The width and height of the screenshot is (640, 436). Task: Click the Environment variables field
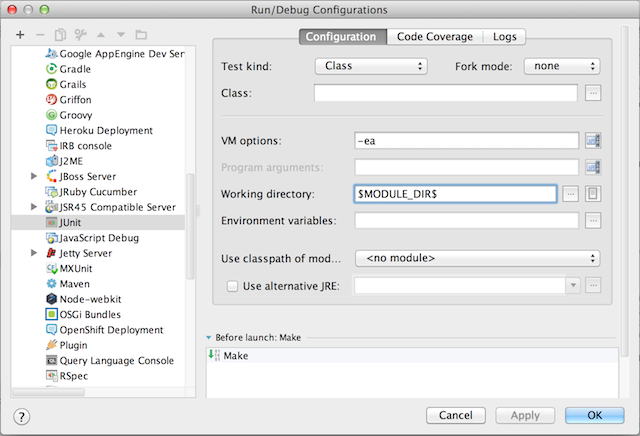coord(467,221)
